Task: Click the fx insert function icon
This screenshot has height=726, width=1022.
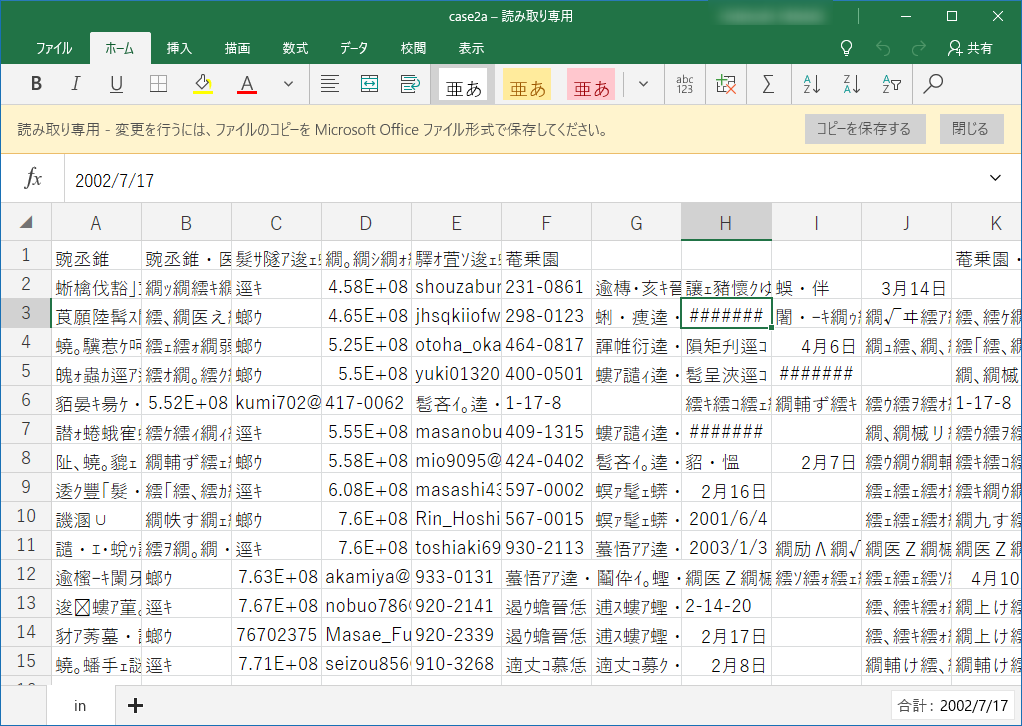Action: (33, 179)
